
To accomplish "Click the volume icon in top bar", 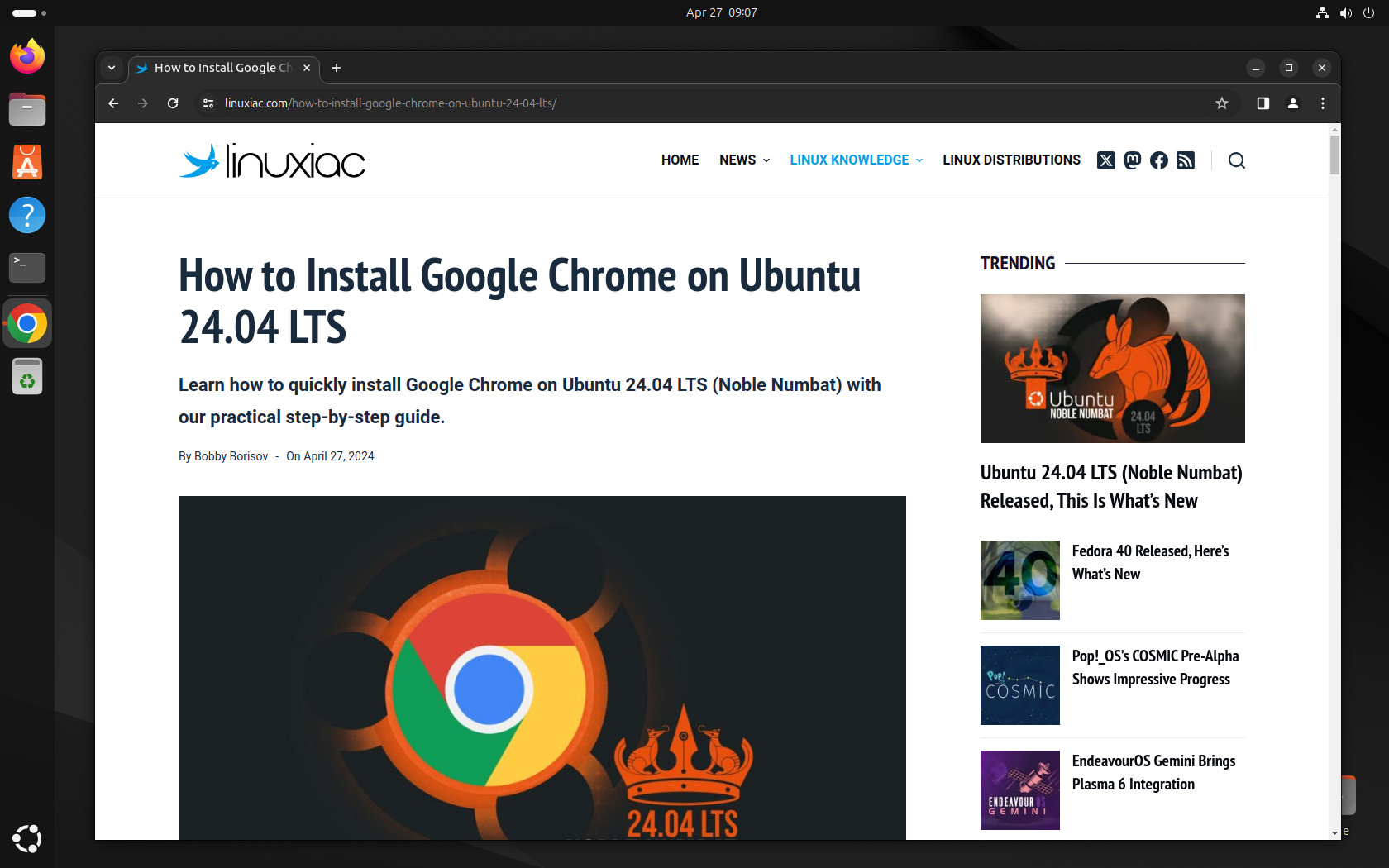I will click(x=1345, y=12).
